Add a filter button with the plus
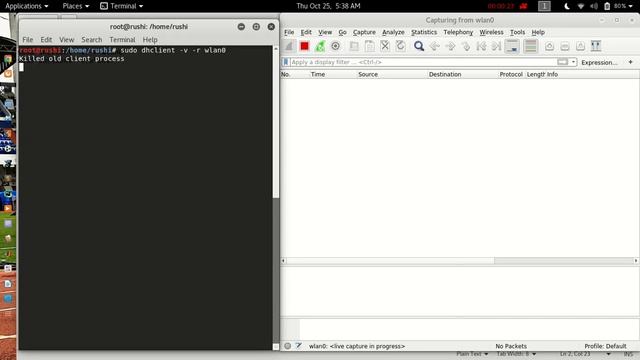The width and height of the screenshot is (640, 360). (x=631, y=62)
